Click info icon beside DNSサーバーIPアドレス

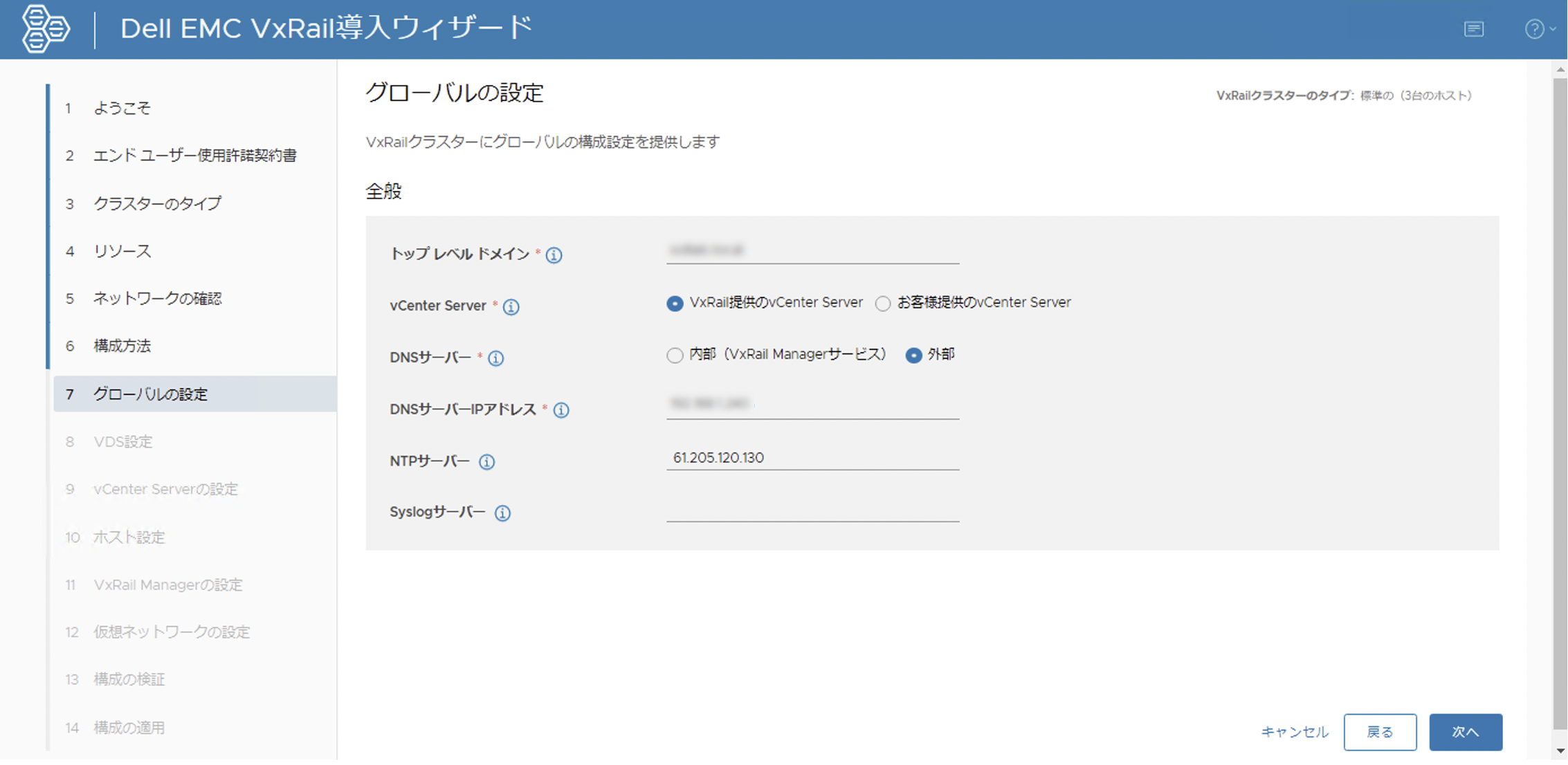point(561,410)
